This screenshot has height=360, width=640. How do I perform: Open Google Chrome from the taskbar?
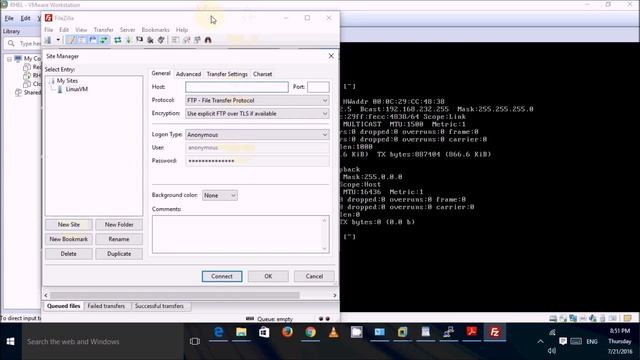coord(311,332)
